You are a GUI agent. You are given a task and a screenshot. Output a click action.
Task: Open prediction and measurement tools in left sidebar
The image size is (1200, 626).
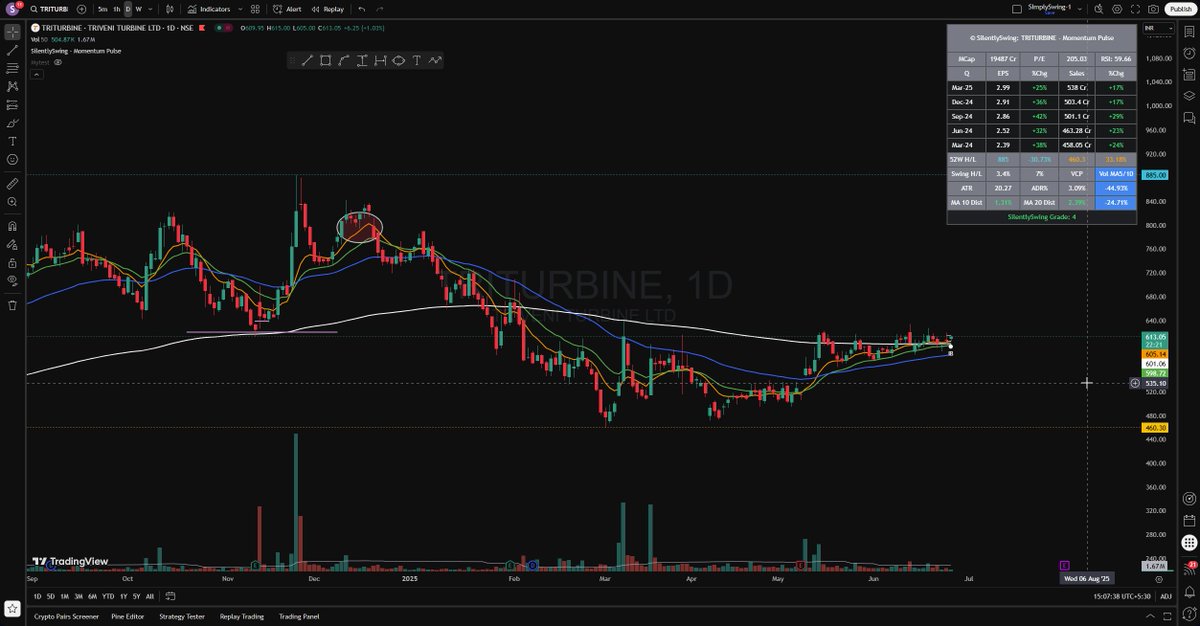pos(12,104)
